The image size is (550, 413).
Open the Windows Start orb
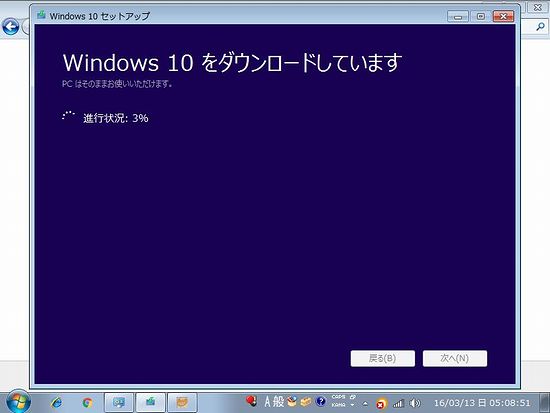click(x=18, y=402)
